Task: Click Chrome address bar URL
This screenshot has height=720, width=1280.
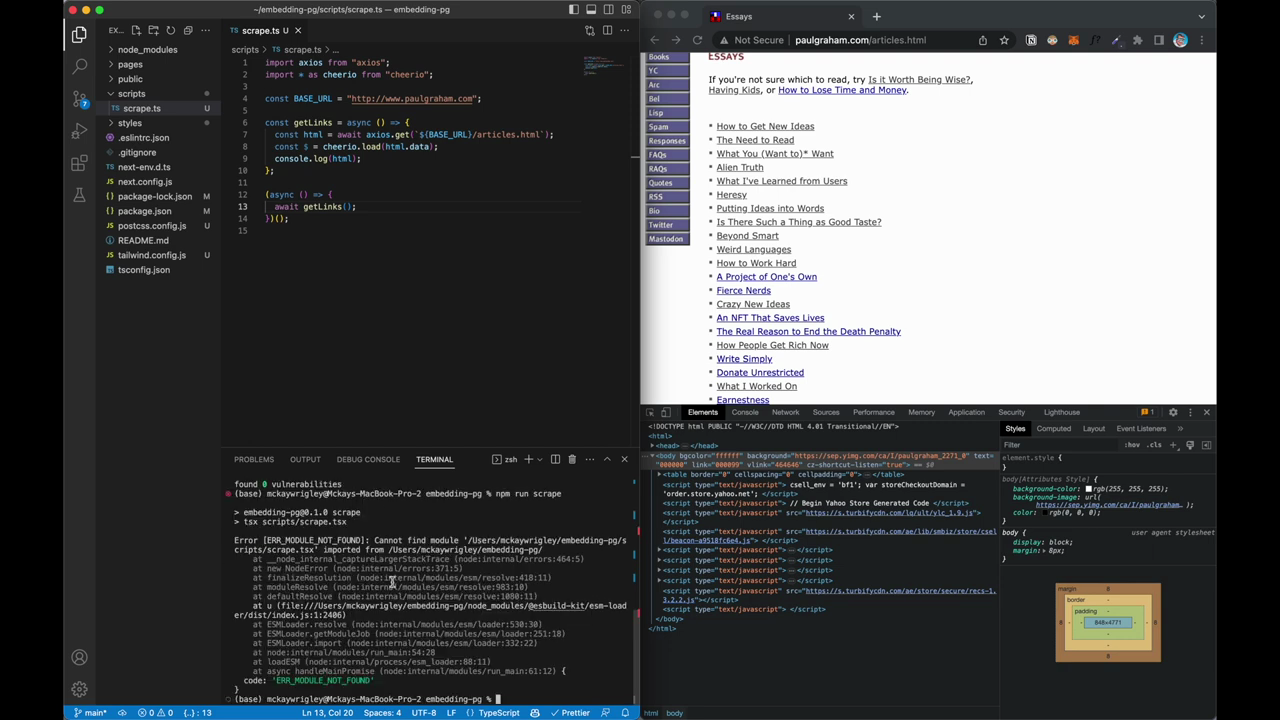Action: coord(860,40)
